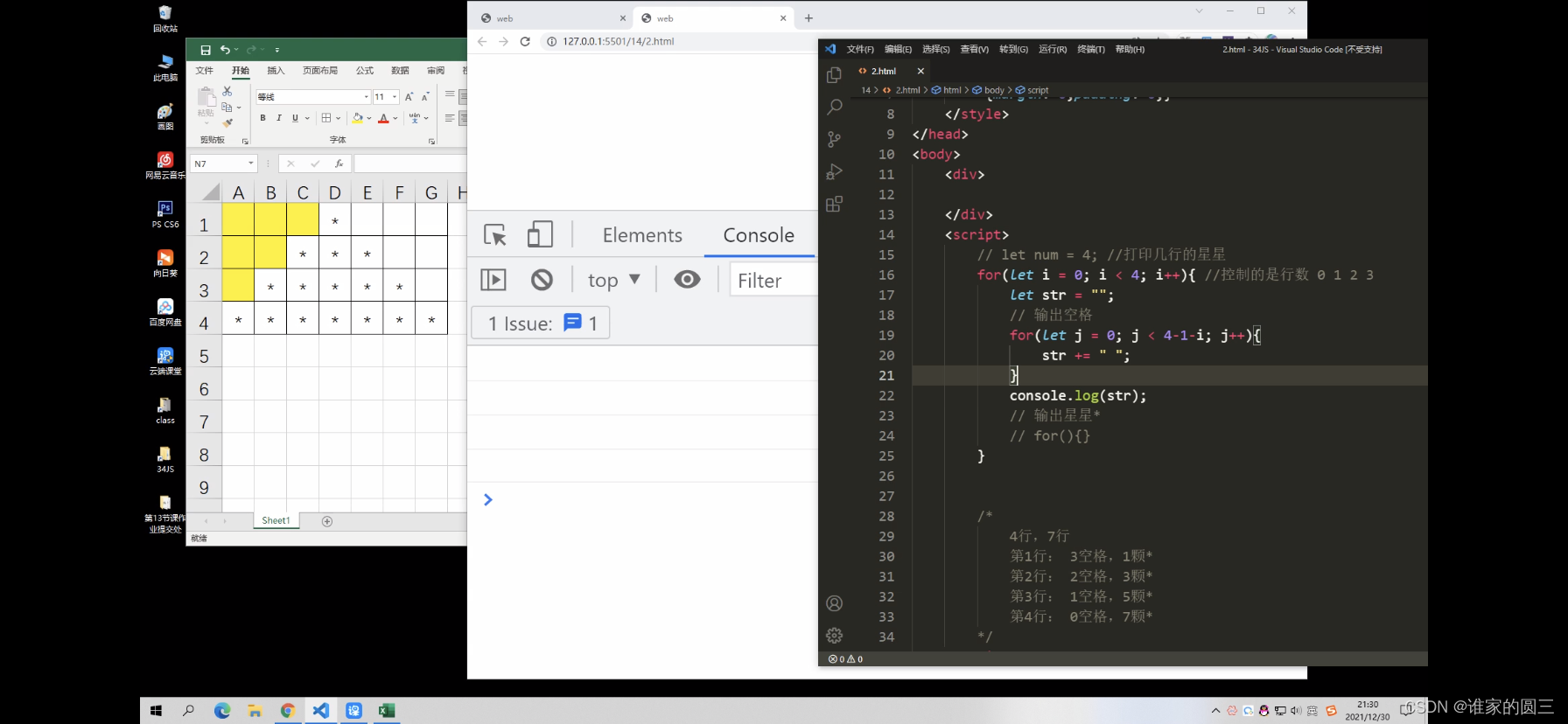Cut selection using Excel scissors icon
The image size is (1568, 724).
(227, 91)
